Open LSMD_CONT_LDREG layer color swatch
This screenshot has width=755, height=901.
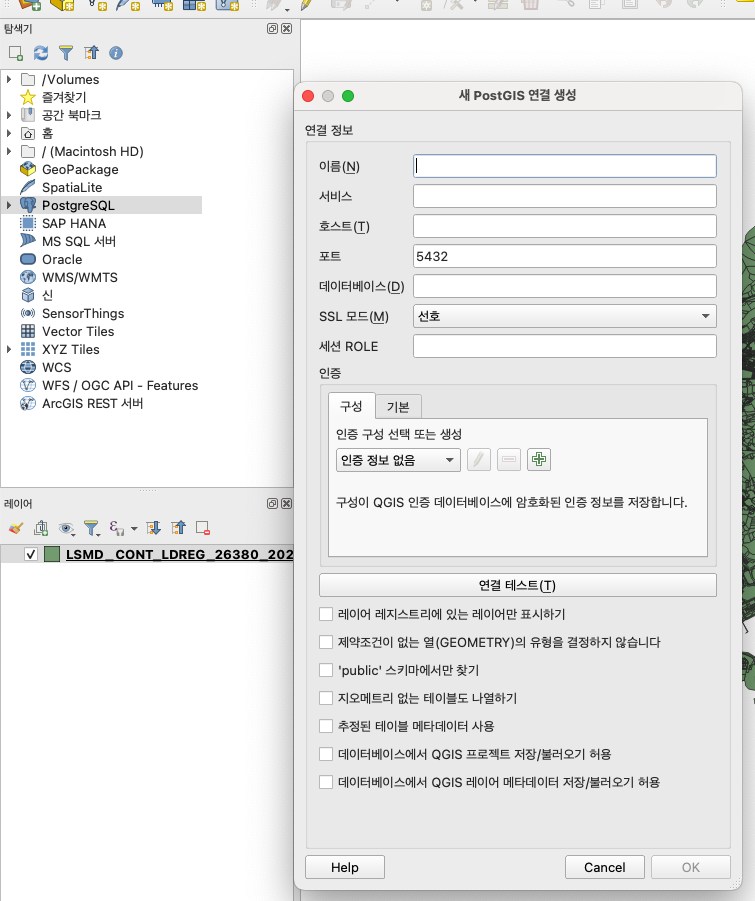52,555
